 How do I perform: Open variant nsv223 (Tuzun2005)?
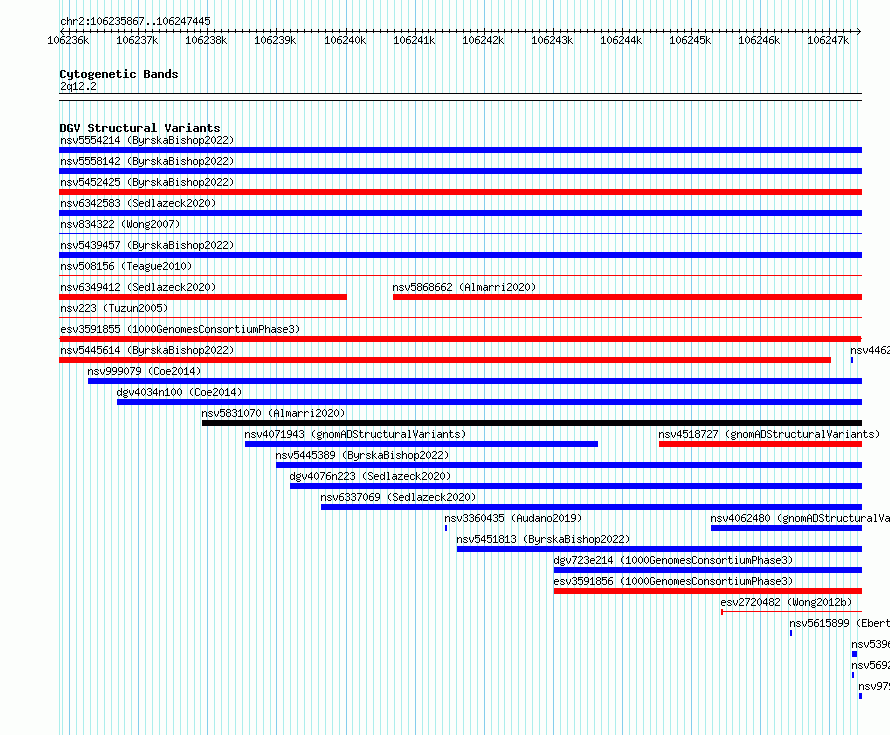coord(114,308)
